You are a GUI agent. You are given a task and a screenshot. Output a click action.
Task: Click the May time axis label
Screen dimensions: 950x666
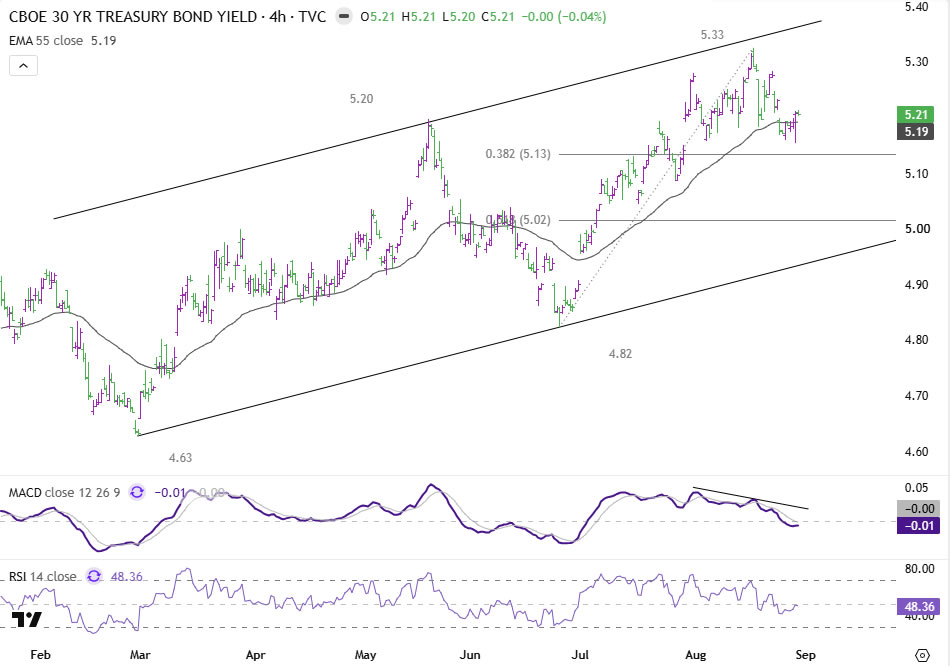click(x=365, y=655)
